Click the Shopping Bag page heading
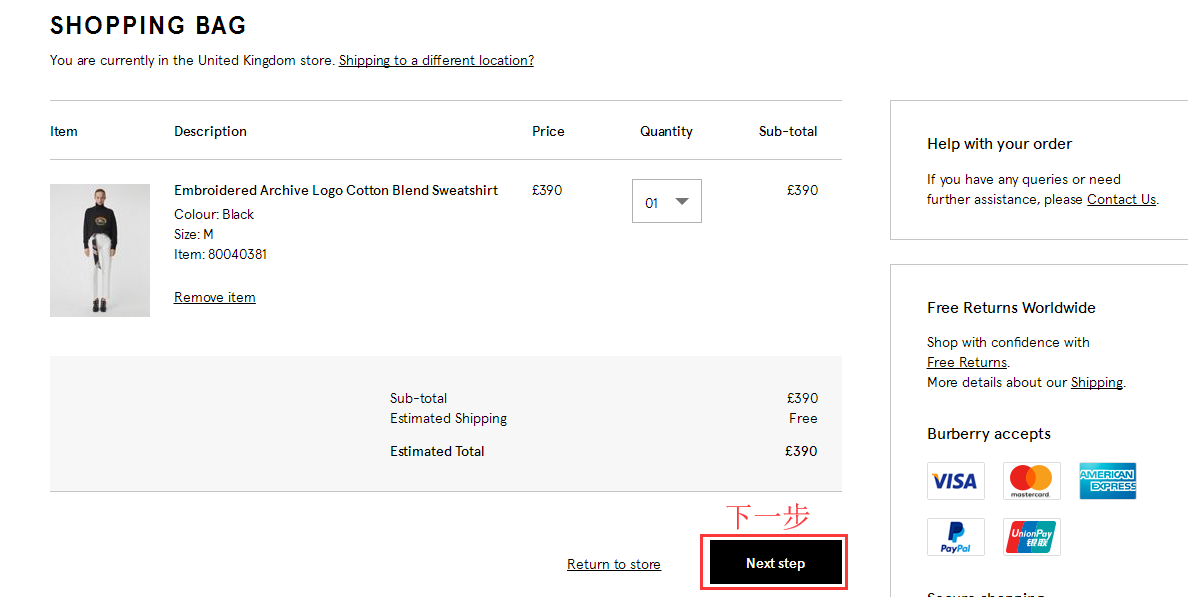This screenshot has width=1188, height=597. (148, 26)
